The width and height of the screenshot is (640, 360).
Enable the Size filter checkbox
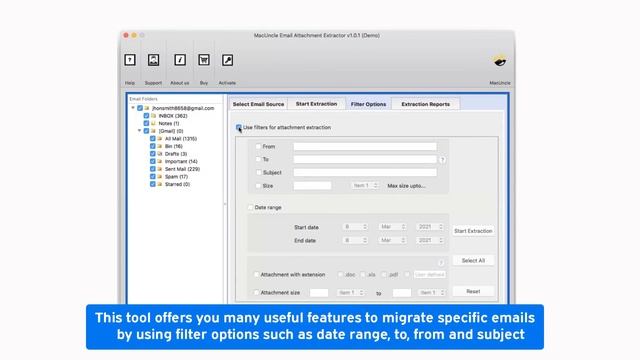tap(258, 186)
